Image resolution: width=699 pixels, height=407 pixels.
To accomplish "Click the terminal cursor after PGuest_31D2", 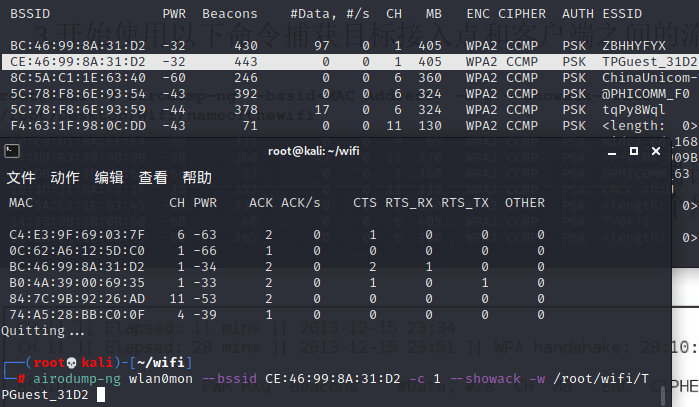I will pos(101,395).
